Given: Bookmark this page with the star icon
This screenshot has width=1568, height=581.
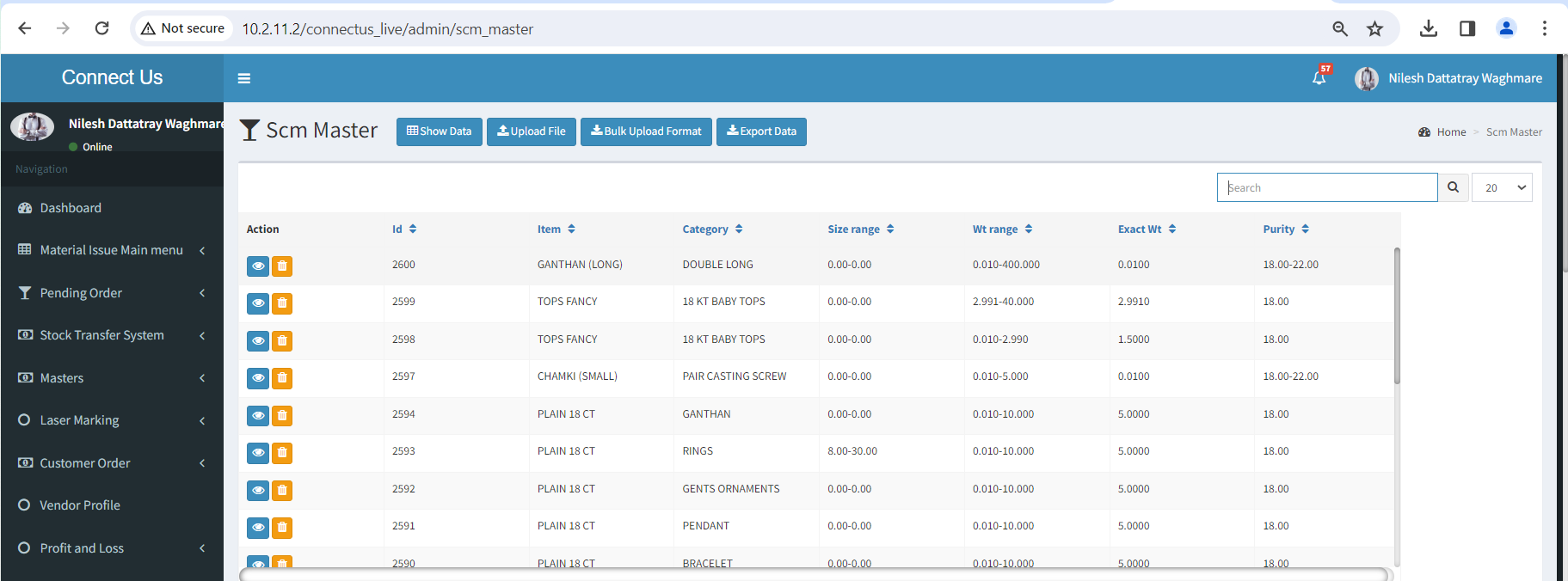Looking at the screenshot, I should click(x=1374, y=28).
